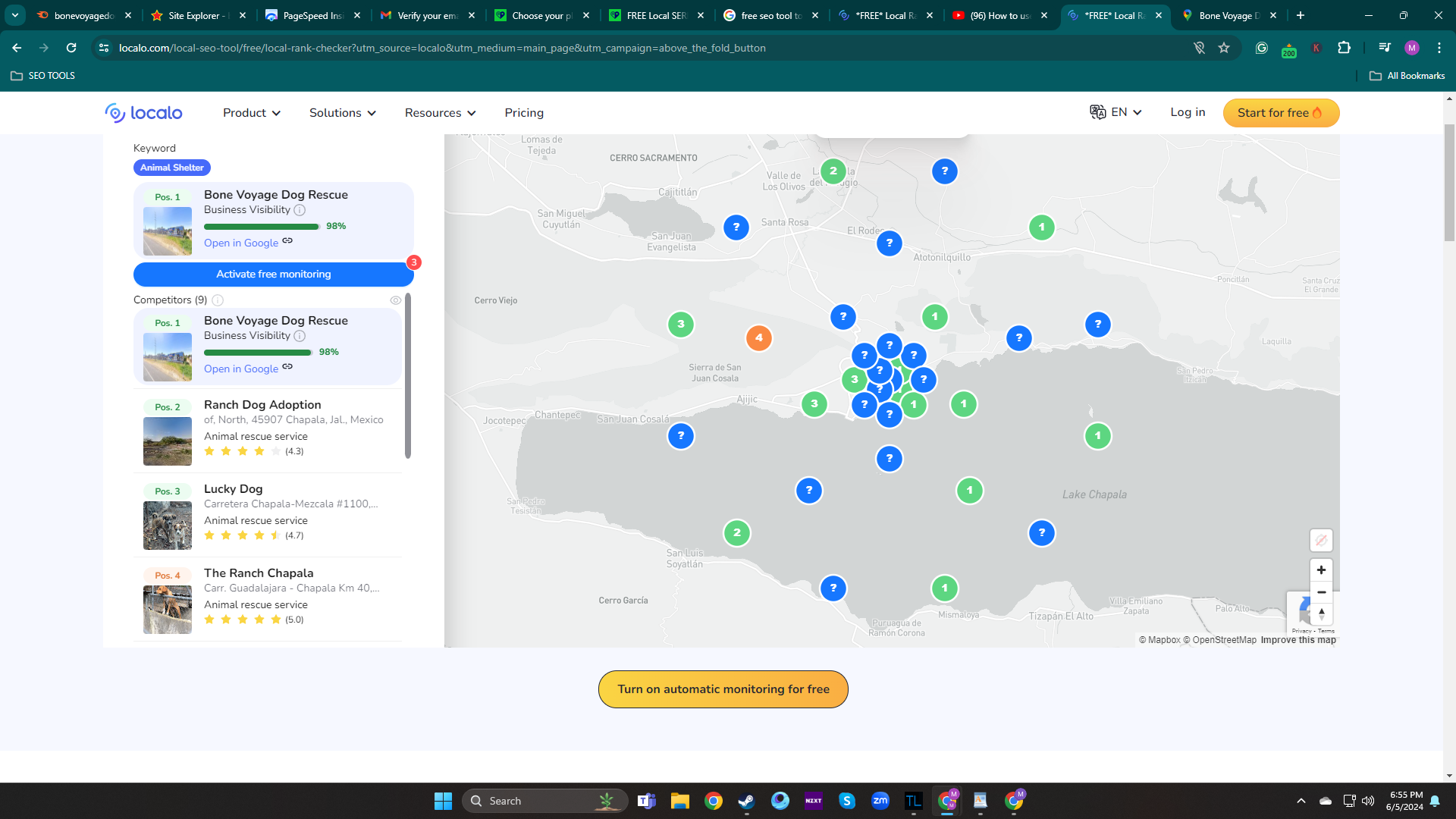The image size is (1456, 819).
Task: Toggle competitors visibility using the eye icon
Action: pyautogui.click(x=395, y=300)
